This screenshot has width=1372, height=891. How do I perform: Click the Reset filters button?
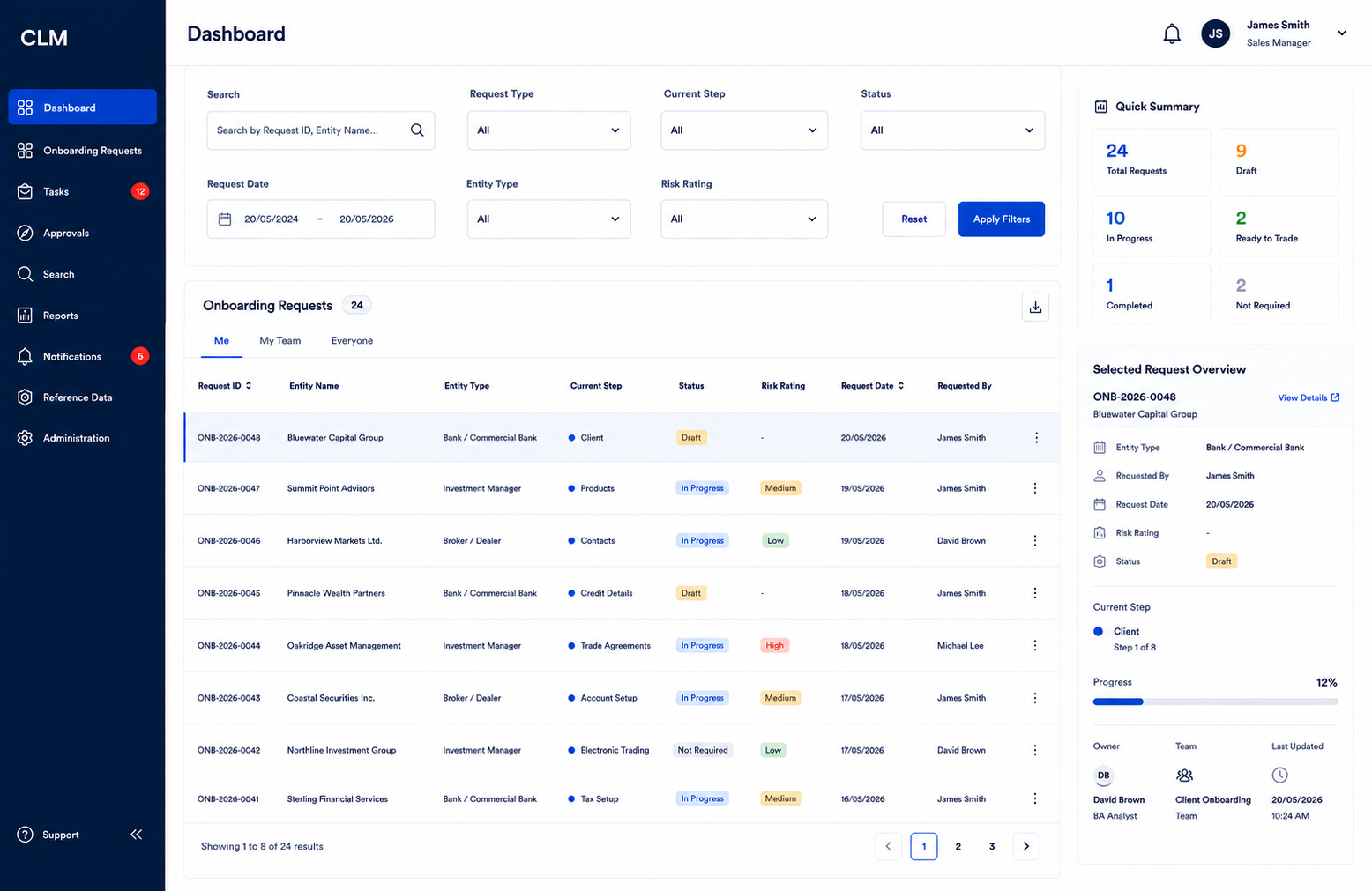point(913,219)
